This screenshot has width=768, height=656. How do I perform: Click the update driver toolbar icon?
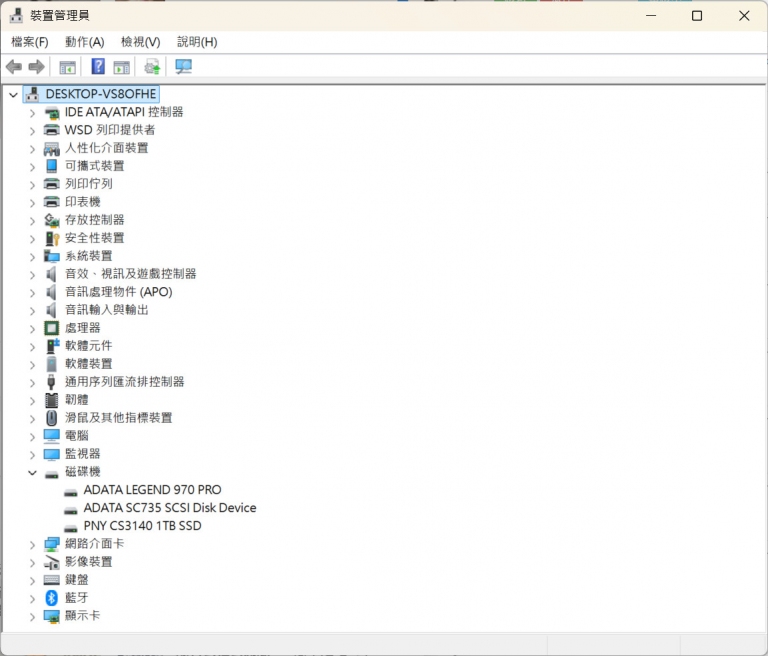(152, 67)
